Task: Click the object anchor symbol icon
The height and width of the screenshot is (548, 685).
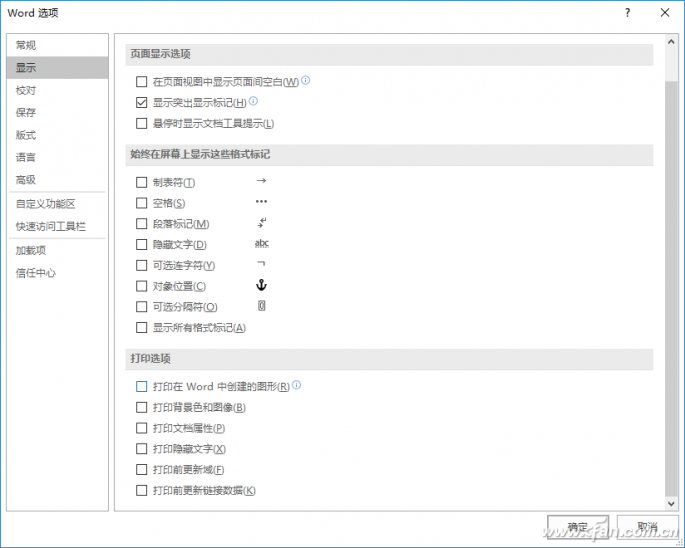Action: click(261, 286)
